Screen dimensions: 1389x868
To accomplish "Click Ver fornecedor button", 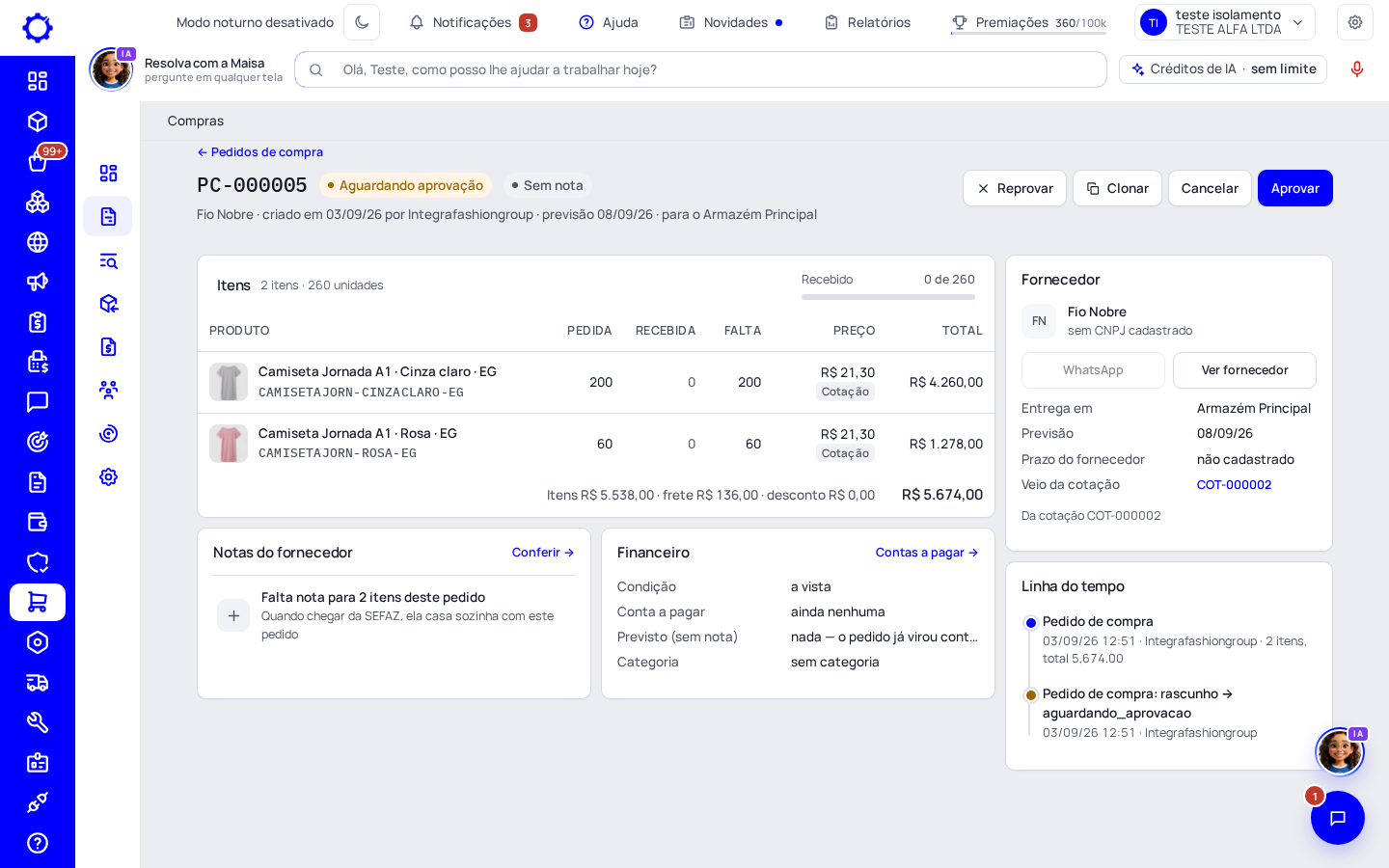I will coord(1244,370).
